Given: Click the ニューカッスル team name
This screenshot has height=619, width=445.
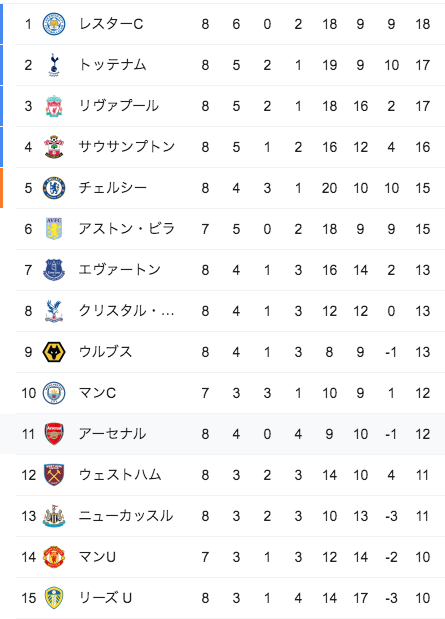Looking at the screenshot, I should (126, 516).
